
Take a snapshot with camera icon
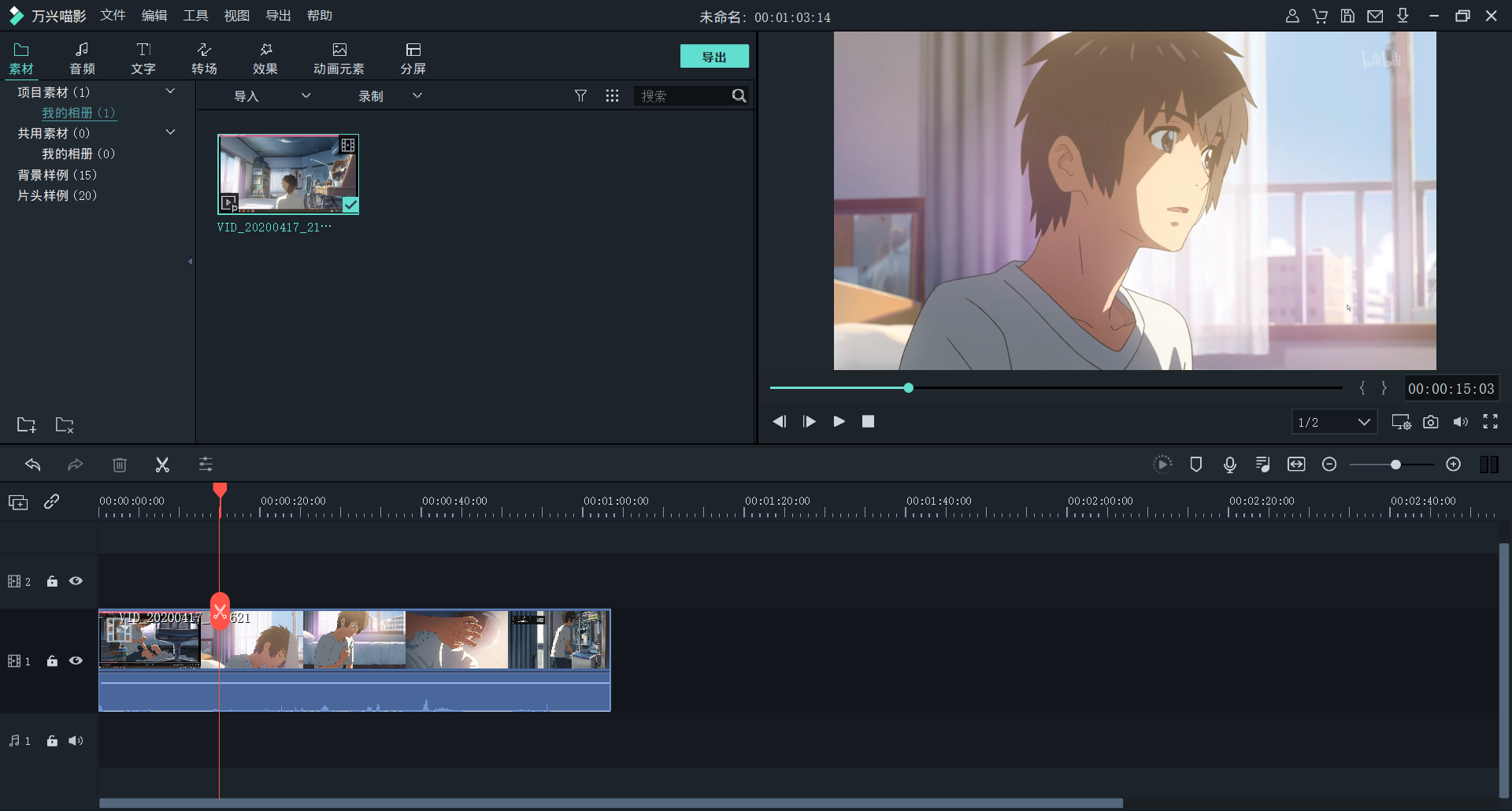tap(1431, 422)
